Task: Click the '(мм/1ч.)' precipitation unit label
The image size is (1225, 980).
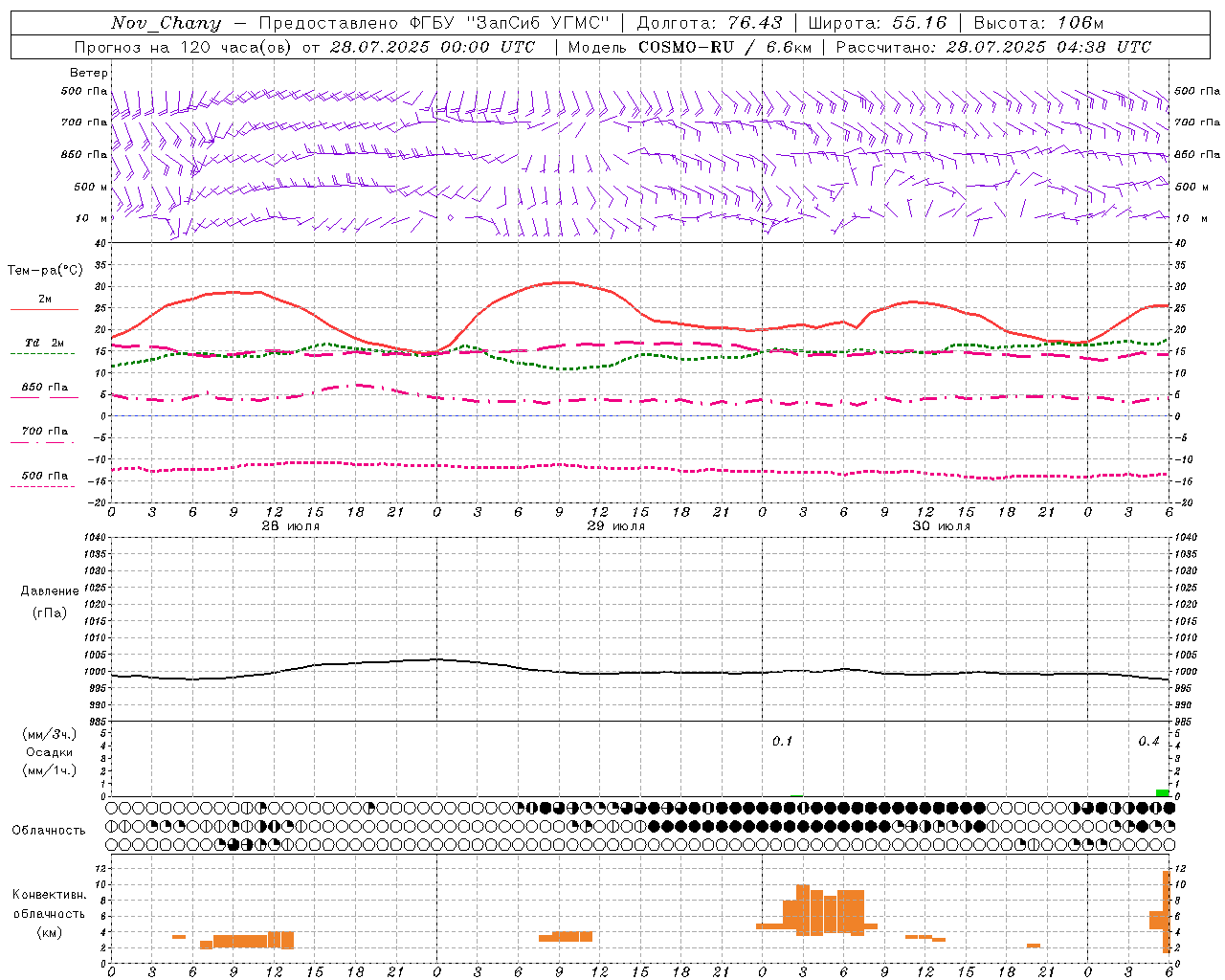Action: [50, 770]
